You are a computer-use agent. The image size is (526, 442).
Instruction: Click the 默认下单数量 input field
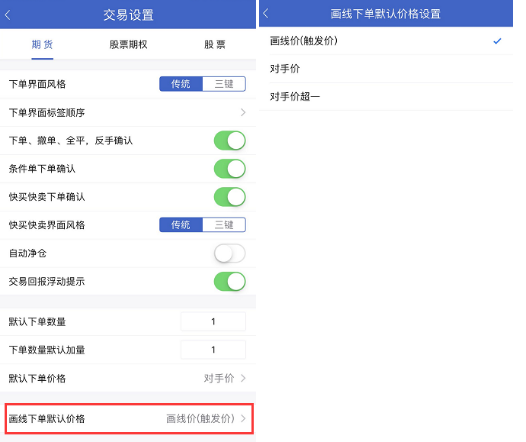point(213,322)
